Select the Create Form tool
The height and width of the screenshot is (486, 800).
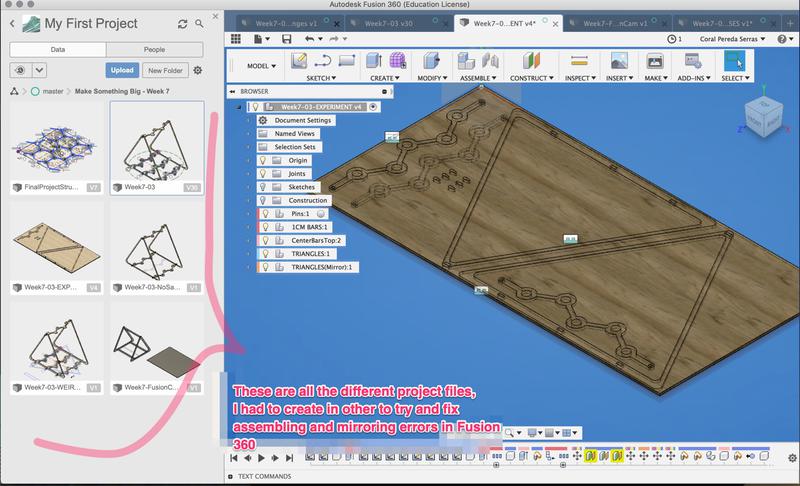tap(398, 61)
